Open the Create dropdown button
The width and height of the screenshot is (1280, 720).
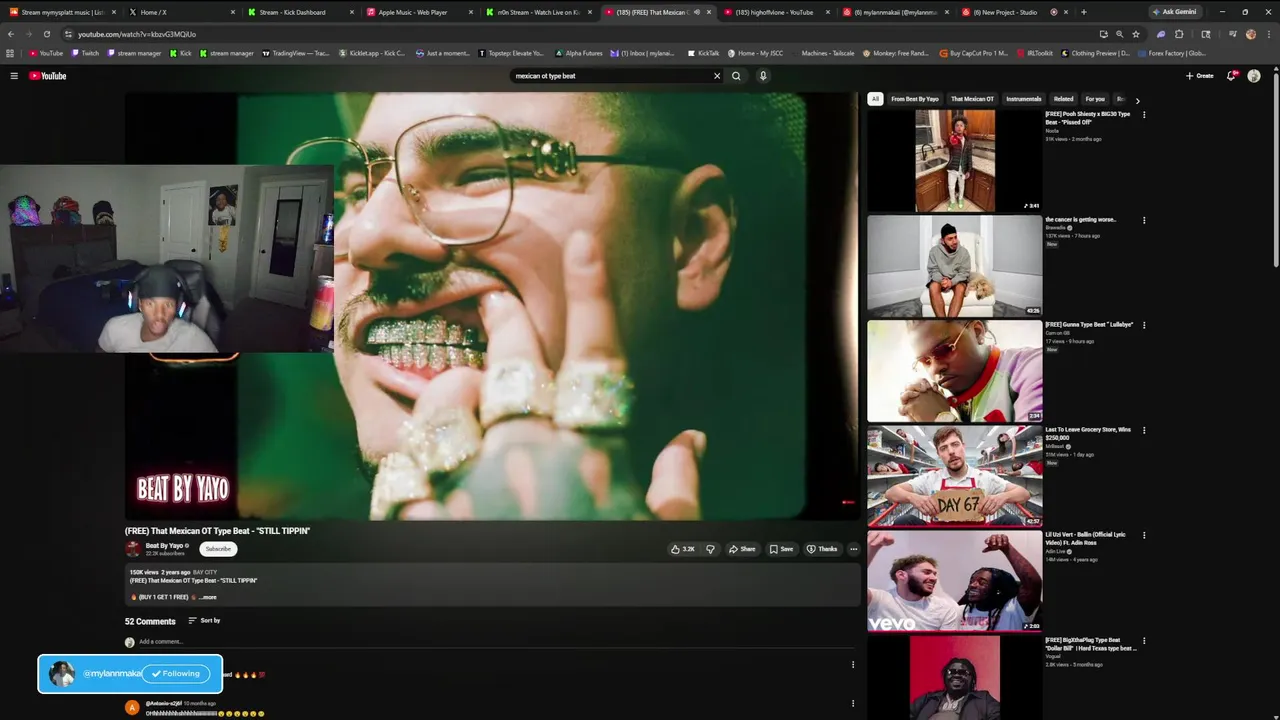(1199, 76)
